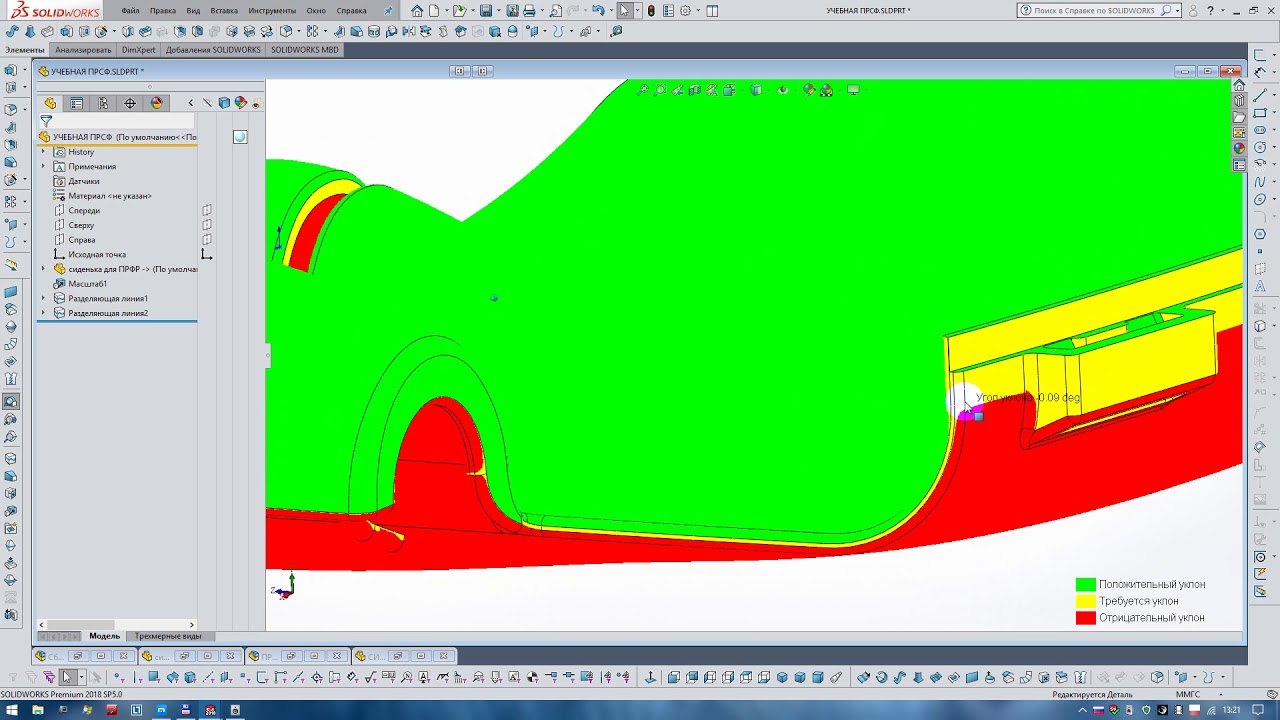This screenshot has height=720, width=1280.
Task: Open View Orientation in the heads-up toolbar
Action: point(729,90)
